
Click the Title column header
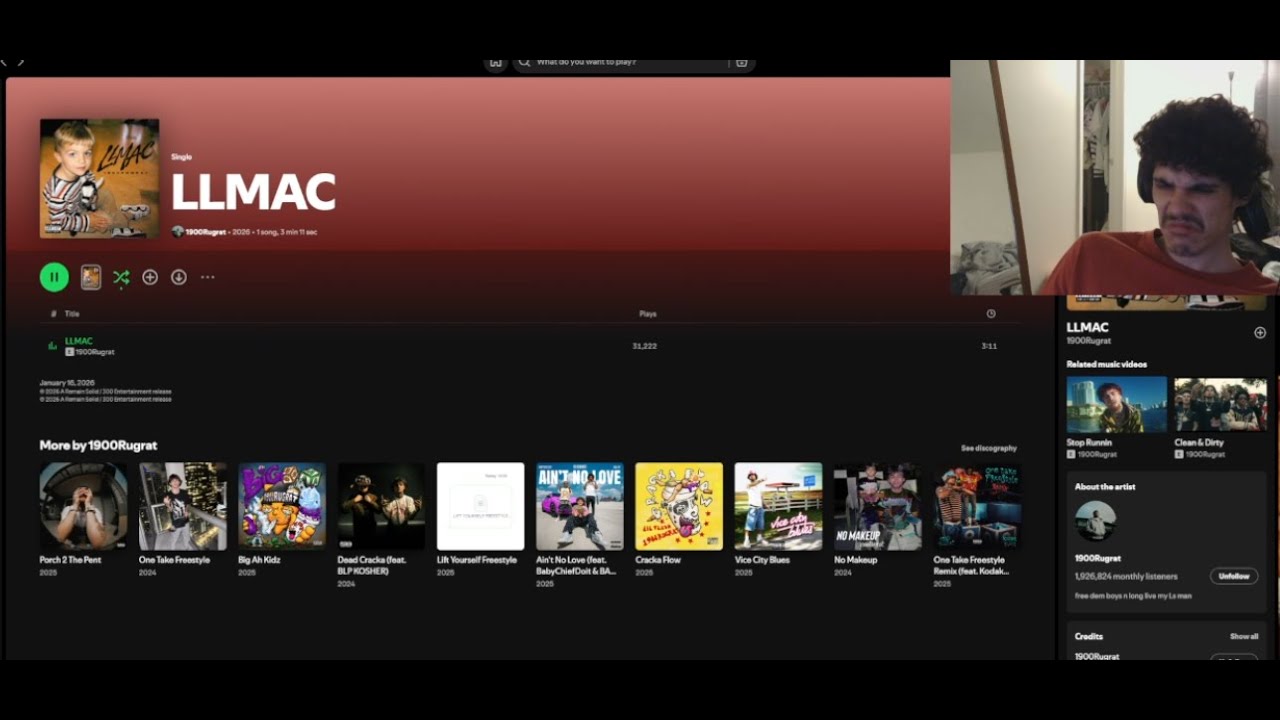[72, 314]
